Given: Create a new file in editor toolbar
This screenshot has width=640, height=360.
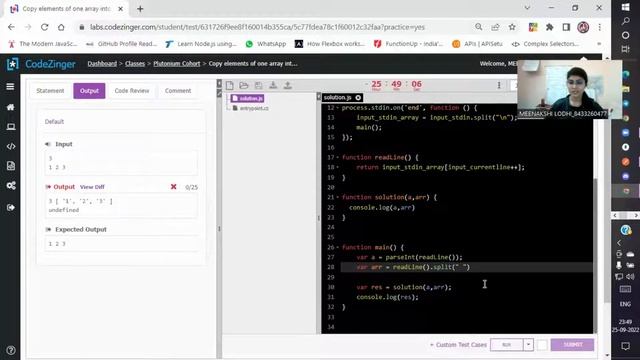Looking at the screenshot, I should pos(229,85).
